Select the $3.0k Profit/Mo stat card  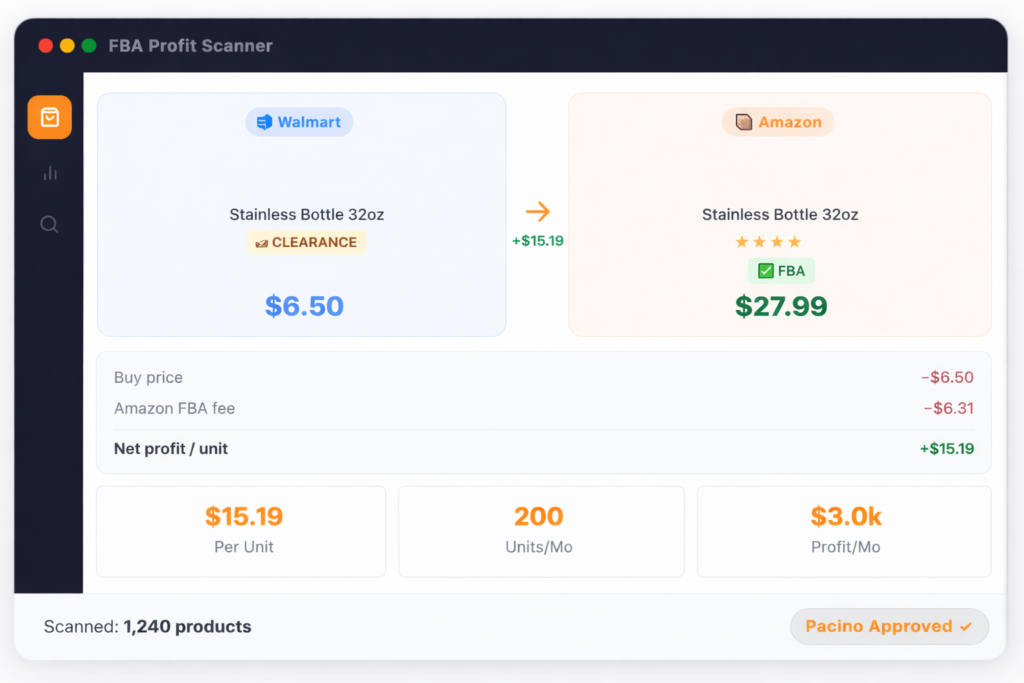coord(844,531)
